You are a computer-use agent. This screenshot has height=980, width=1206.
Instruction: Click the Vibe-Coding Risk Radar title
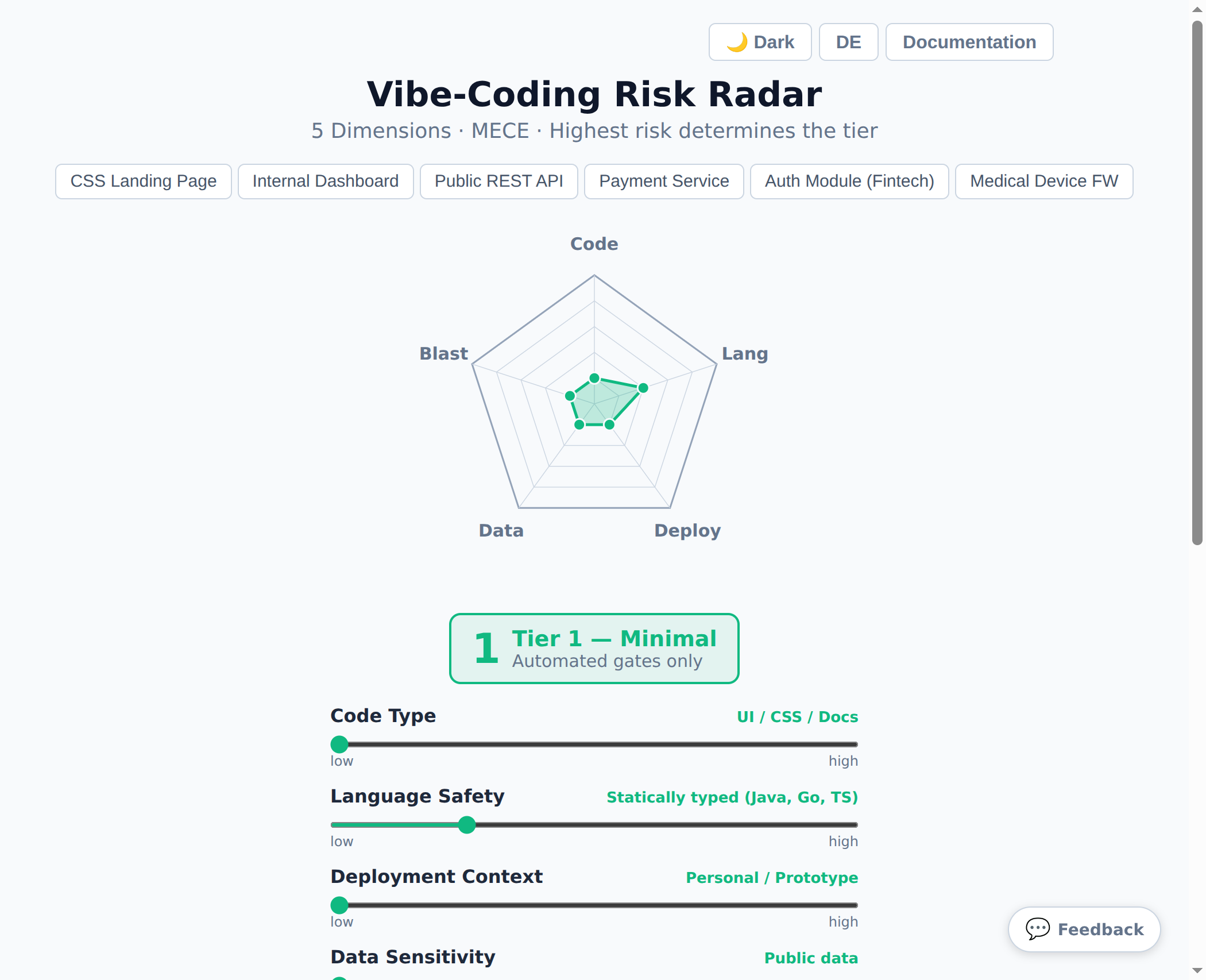(594, 94)
